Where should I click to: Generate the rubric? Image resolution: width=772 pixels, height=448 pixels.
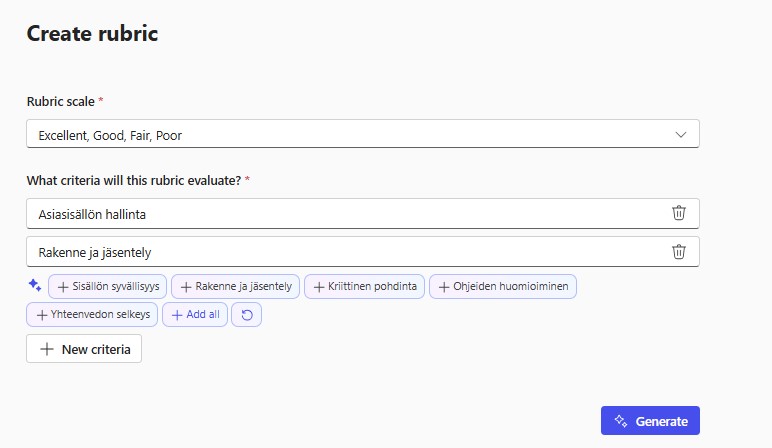(650, 421)
